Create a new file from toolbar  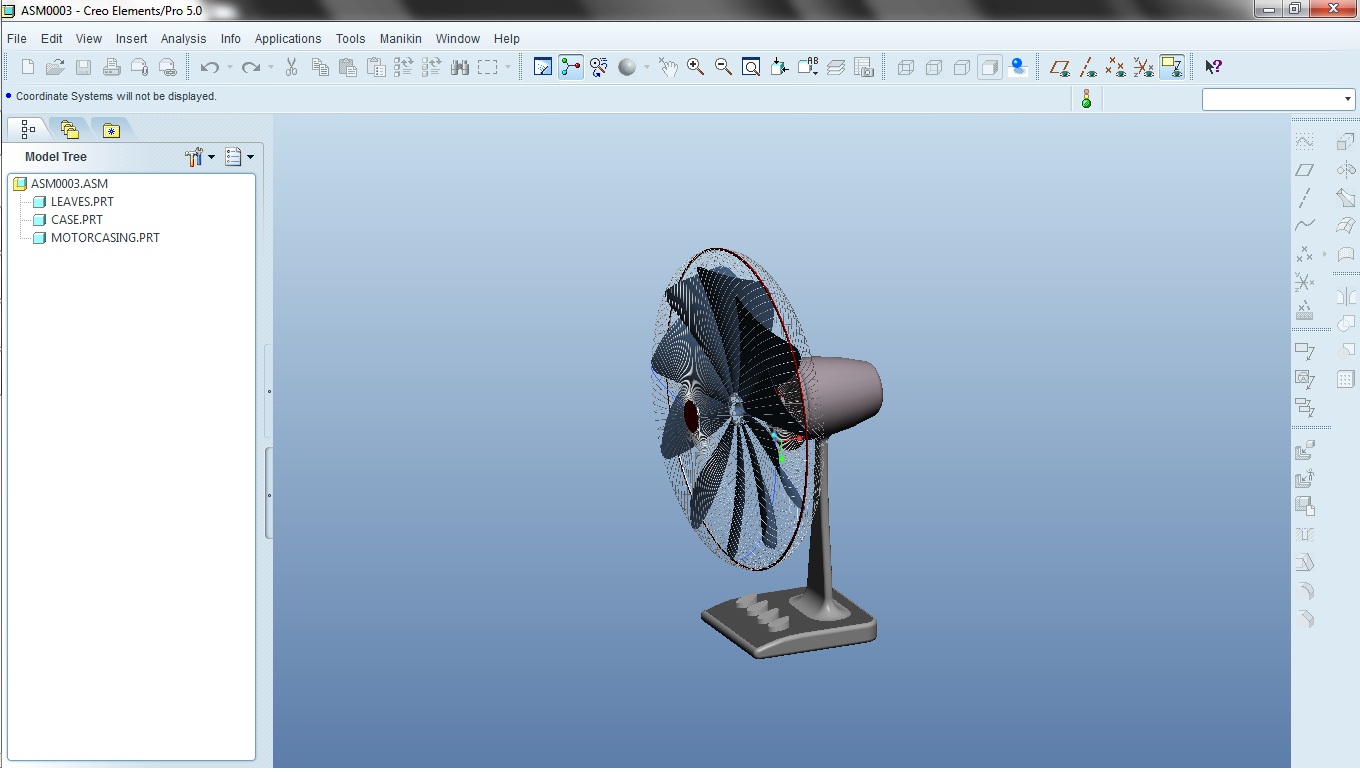(x=28, y=67)
